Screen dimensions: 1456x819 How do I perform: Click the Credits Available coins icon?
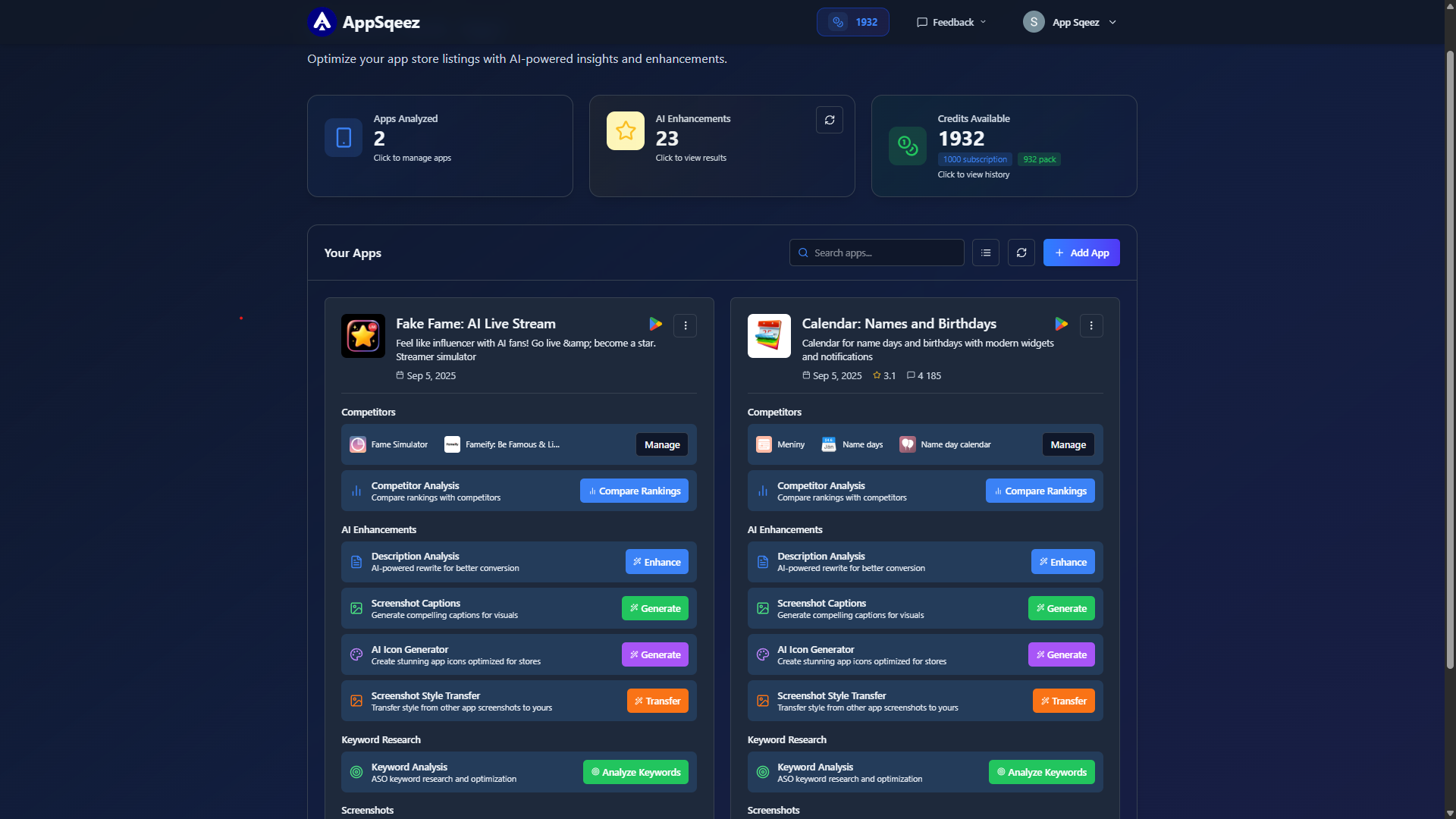pyautogui.click(x=908, y=146)
